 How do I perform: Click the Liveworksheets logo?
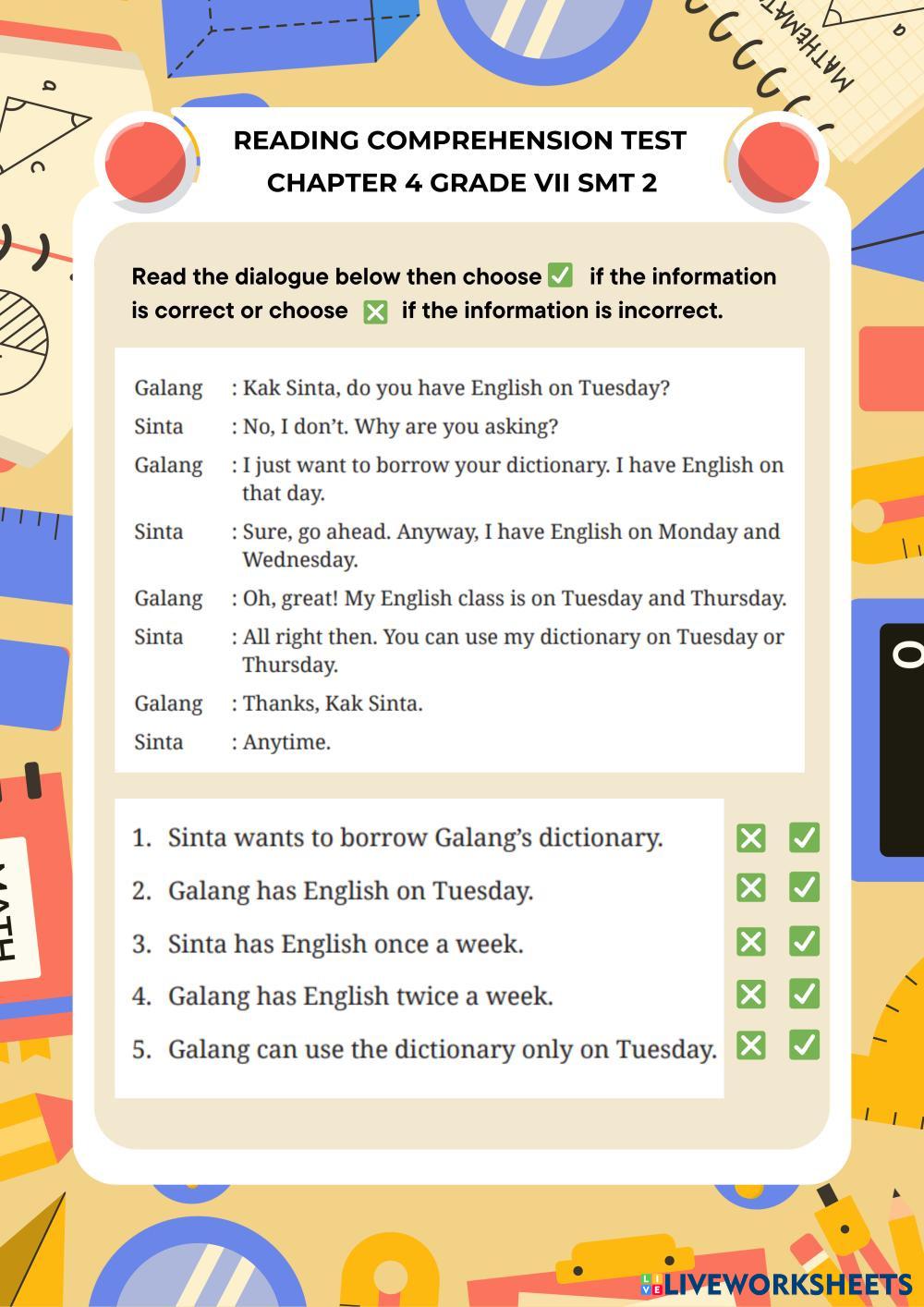point(776,1283)
